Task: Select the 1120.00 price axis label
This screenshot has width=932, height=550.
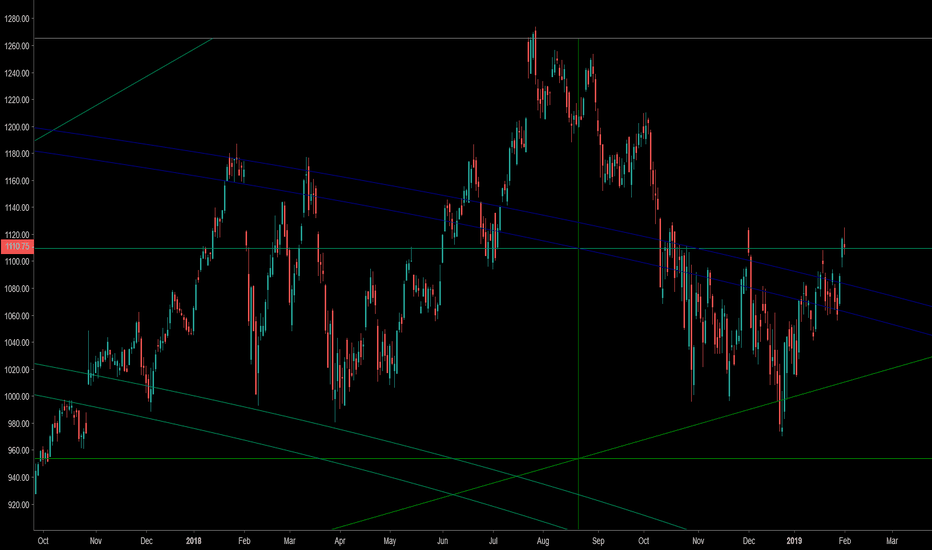Action: [x=17, y=235]
